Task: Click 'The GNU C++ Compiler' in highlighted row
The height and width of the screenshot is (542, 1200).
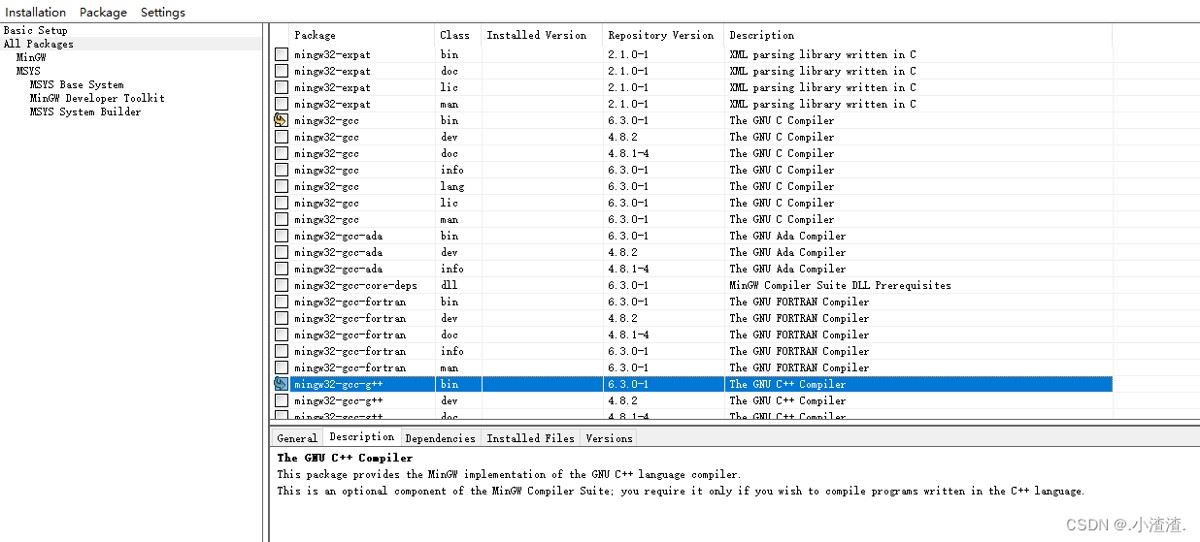Action: click(x=787, y=384)
